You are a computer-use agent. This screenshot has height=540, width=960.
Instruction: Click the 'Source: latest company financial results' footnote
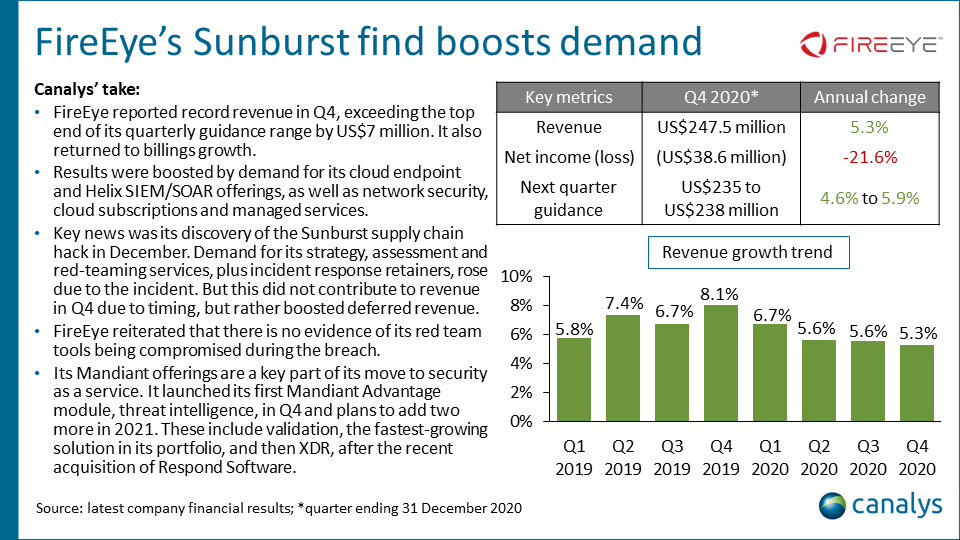279,508
